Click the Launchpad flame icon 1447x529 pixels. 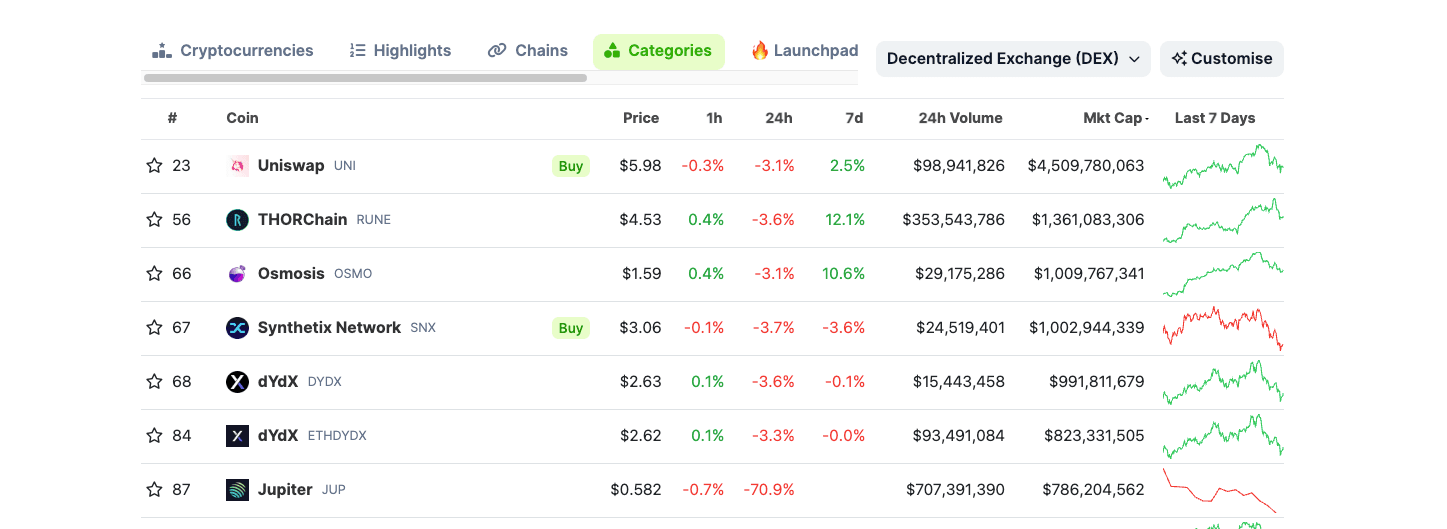(x=760, y=50)
